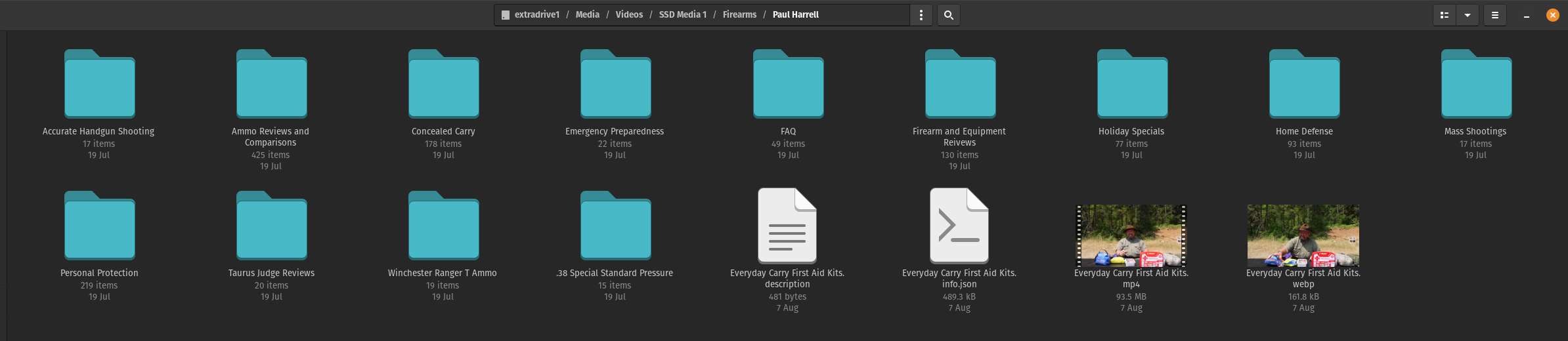Open the Emergency Preparedness folder icon
The width and height of the screenshot is (1568, 341).
click(615, 84)
